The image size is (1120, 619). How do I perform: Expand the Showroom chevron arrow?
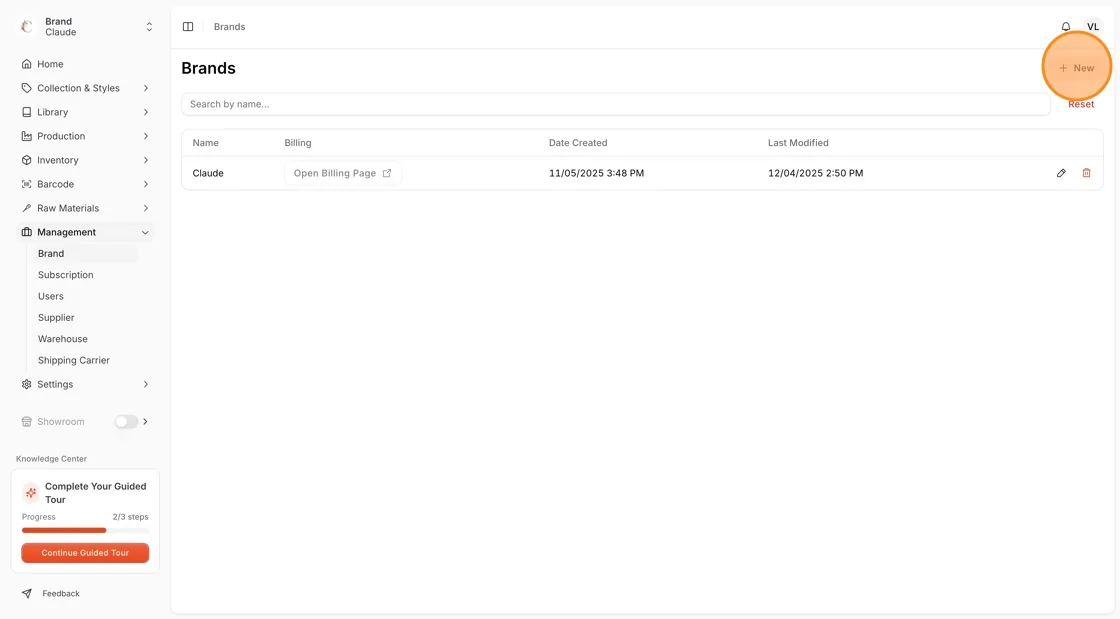[145, 422]
